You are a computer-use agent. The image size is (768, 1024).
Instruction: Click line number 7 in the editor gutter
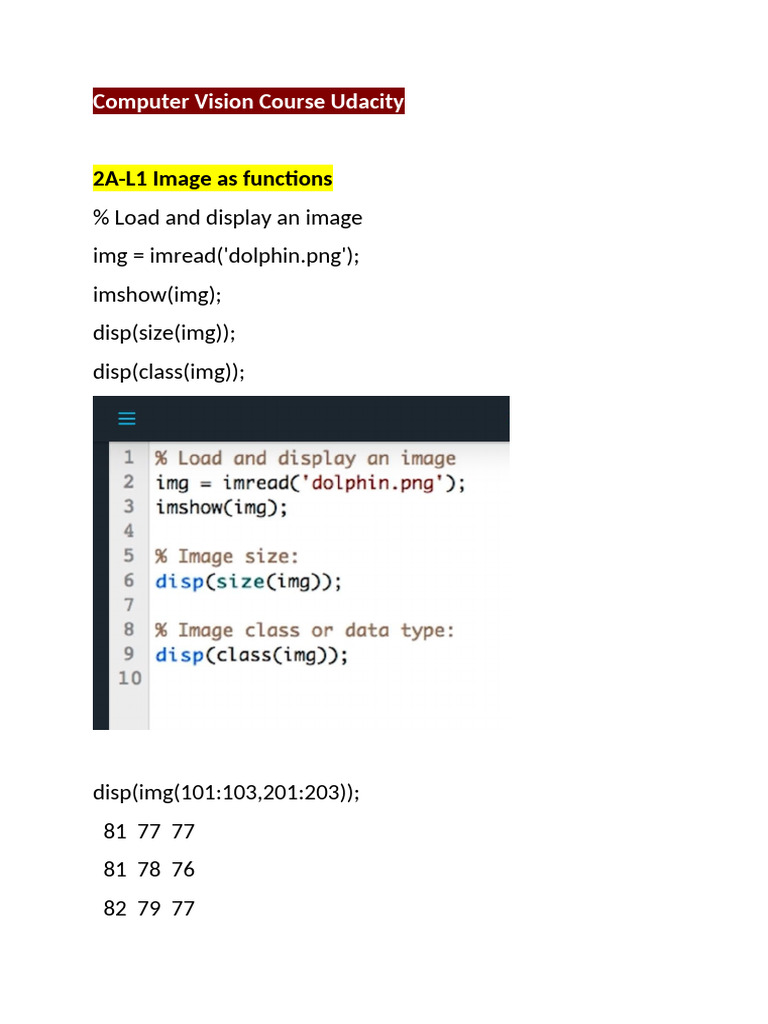coord(128,605)
